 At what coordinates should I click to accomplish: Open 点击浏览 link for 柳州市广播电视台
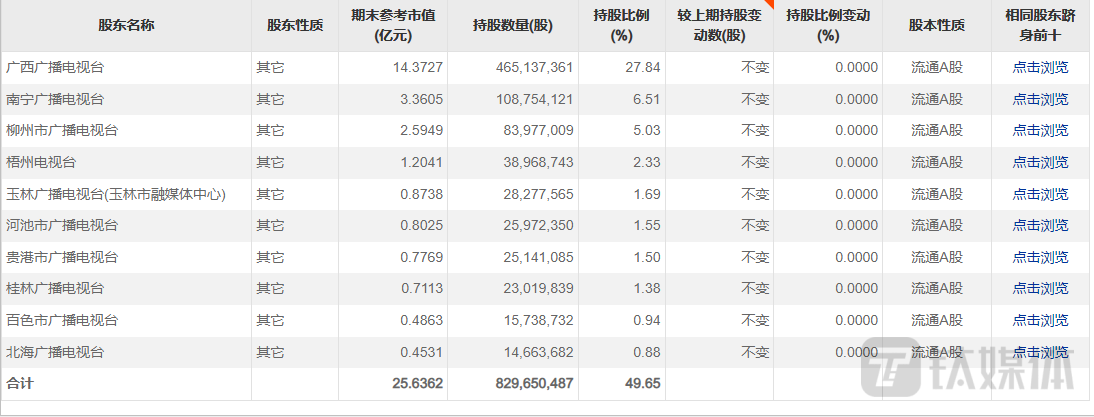tap(1040, 131)
